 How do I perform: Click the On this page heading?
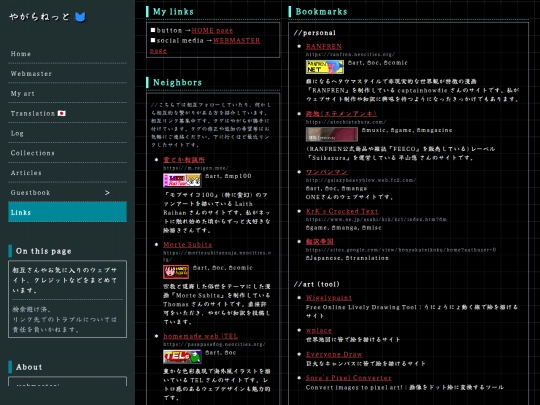point(43,251)
